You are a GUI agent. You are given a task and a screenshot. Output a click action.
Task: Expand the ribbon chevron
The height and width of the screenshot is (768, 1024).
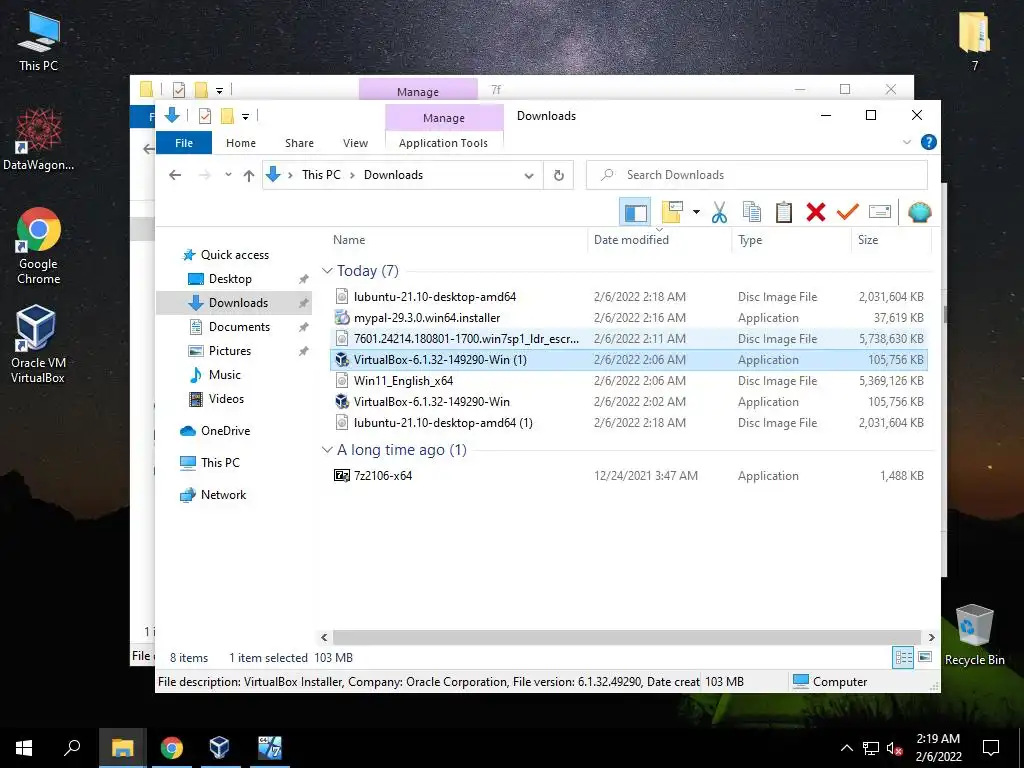point(906,142)
